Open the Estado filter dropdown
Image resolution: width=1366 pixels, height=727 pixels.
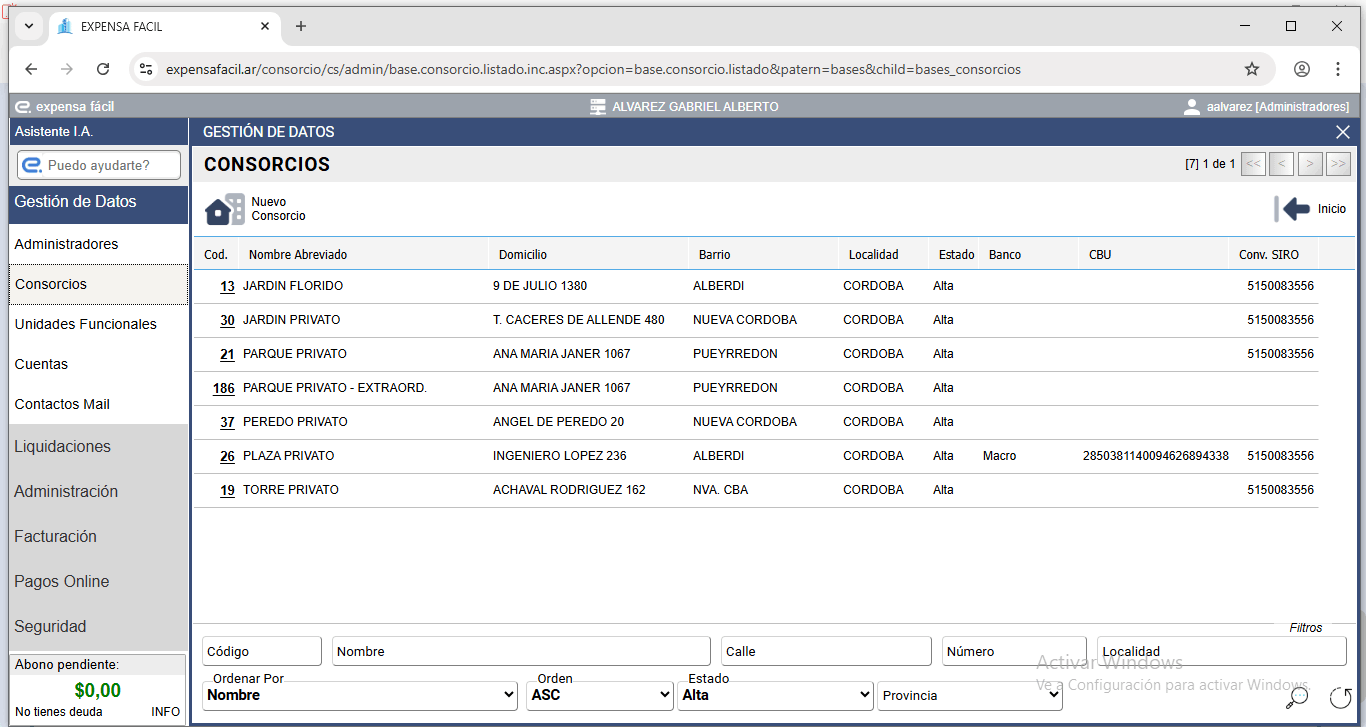pyautogui.click(x=775, y=695)
